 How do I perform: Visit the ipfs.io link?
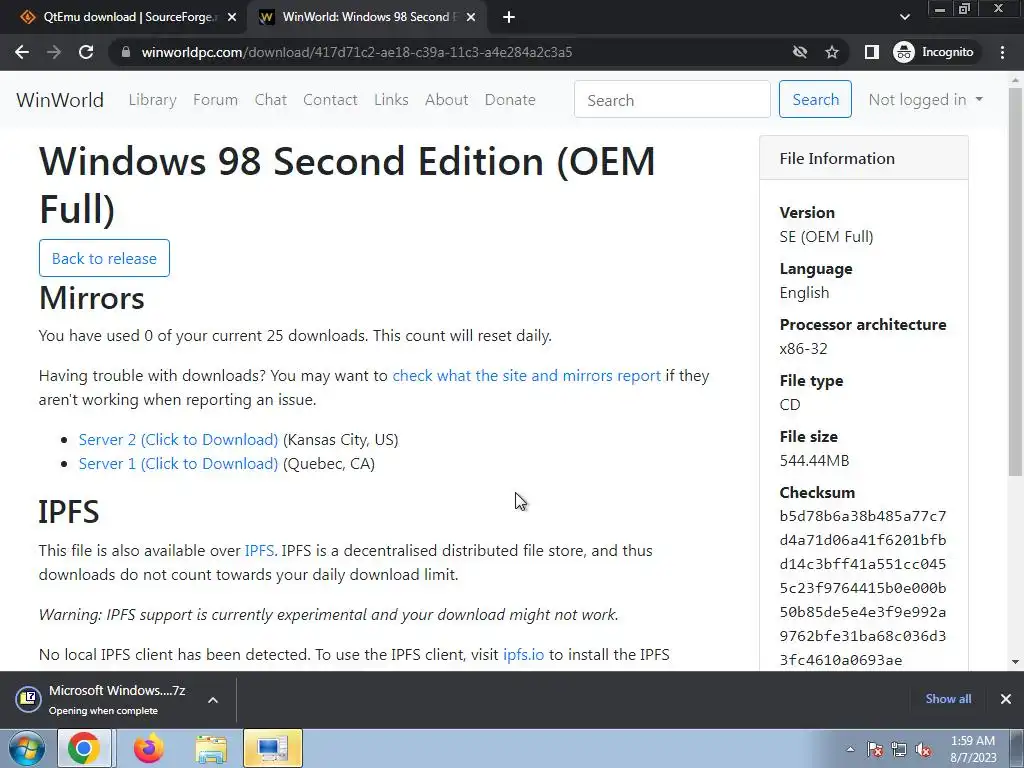(x=523, y=654)
